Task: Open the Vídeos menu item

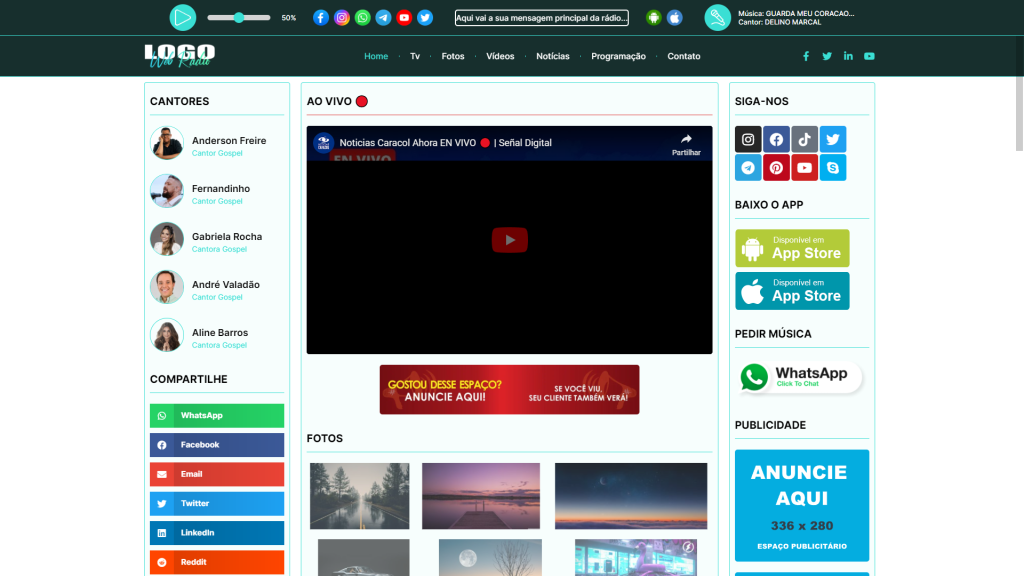Action: [500, 56]
